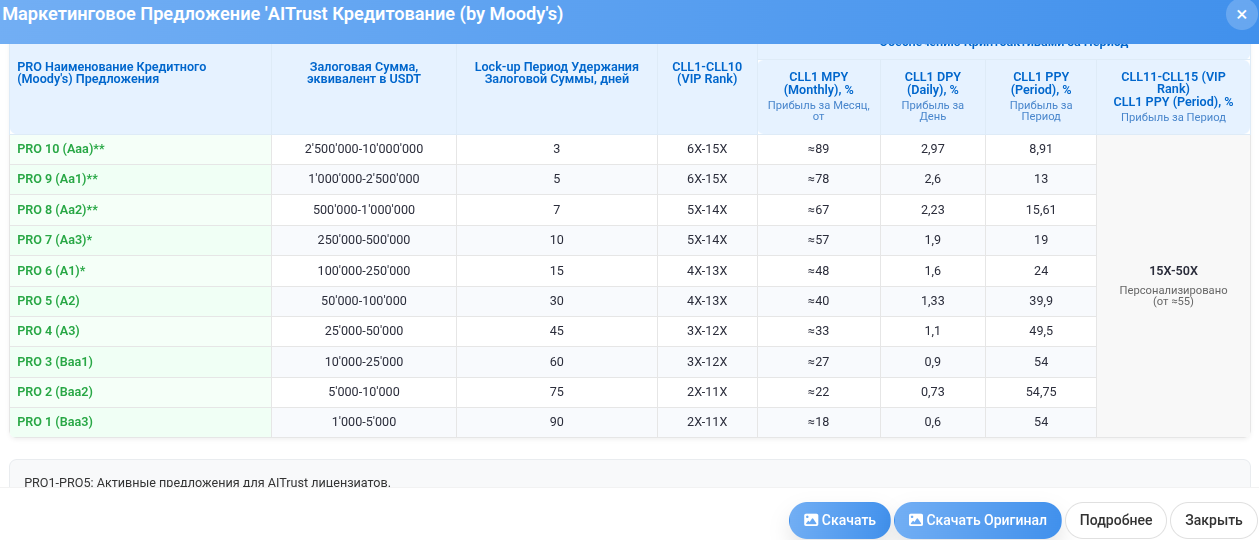This screenshot has height=540, width=1259.
Task: Click the monthly profit value ≈89
Action: (x=818, y=149)
